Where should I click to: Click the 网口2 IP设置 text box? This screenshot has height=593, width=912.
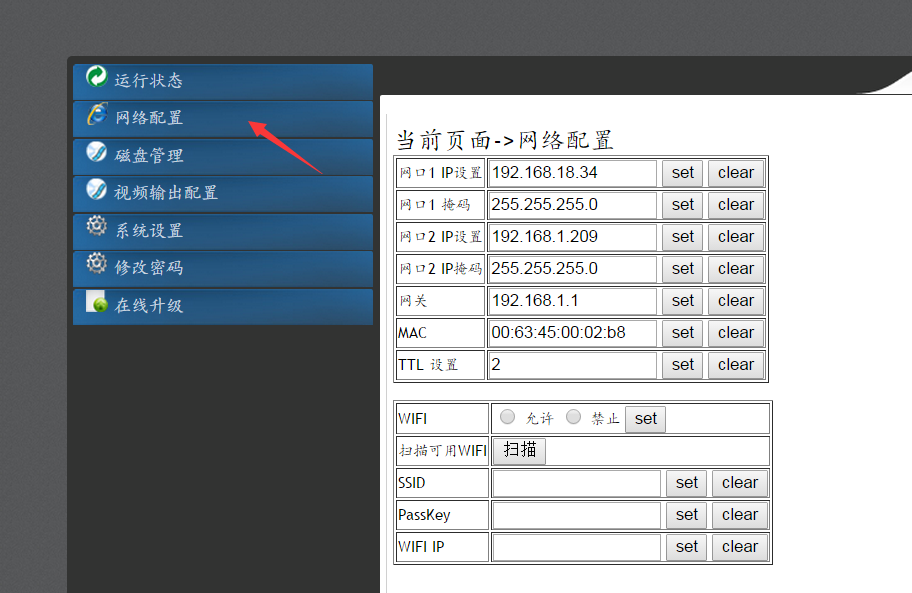pyautogui.click(x=572, y=237)
